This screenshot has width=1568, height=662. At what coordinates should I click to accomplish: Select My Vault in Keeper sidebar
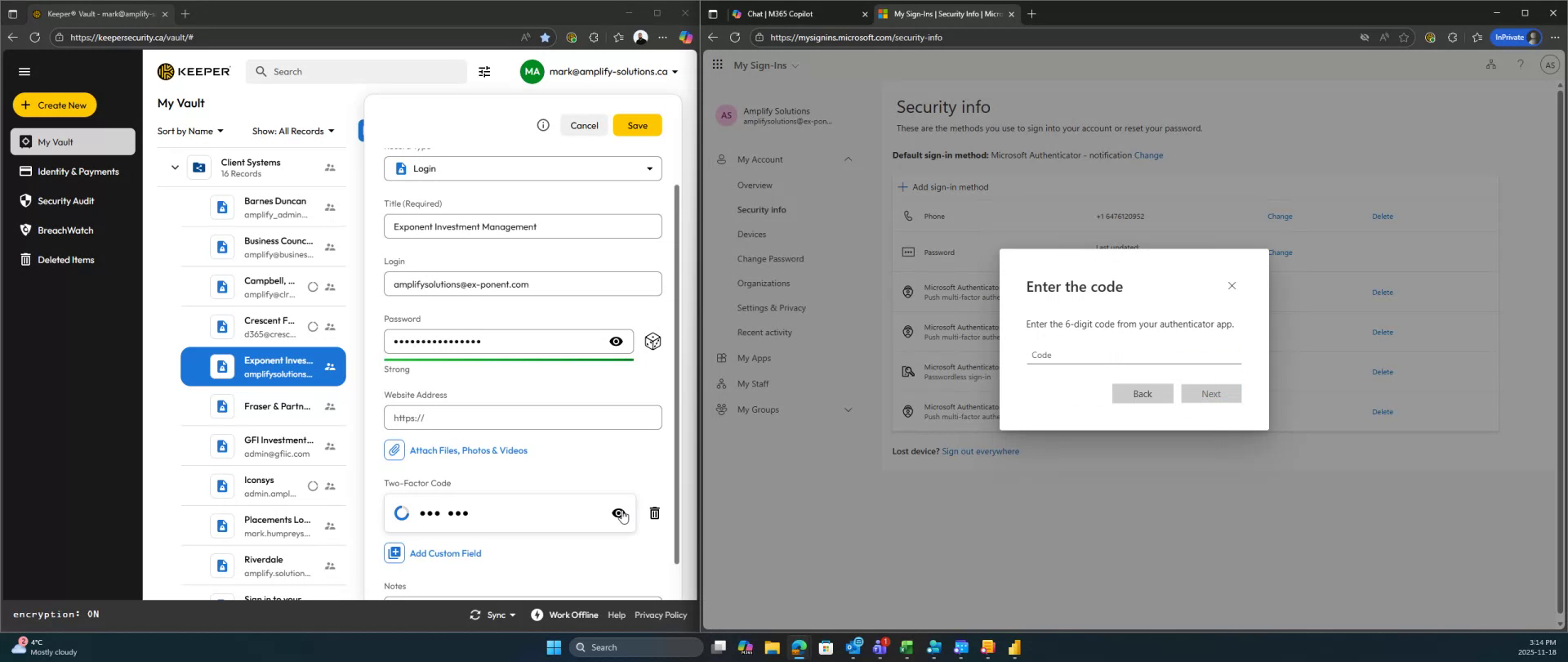point(73,141)
